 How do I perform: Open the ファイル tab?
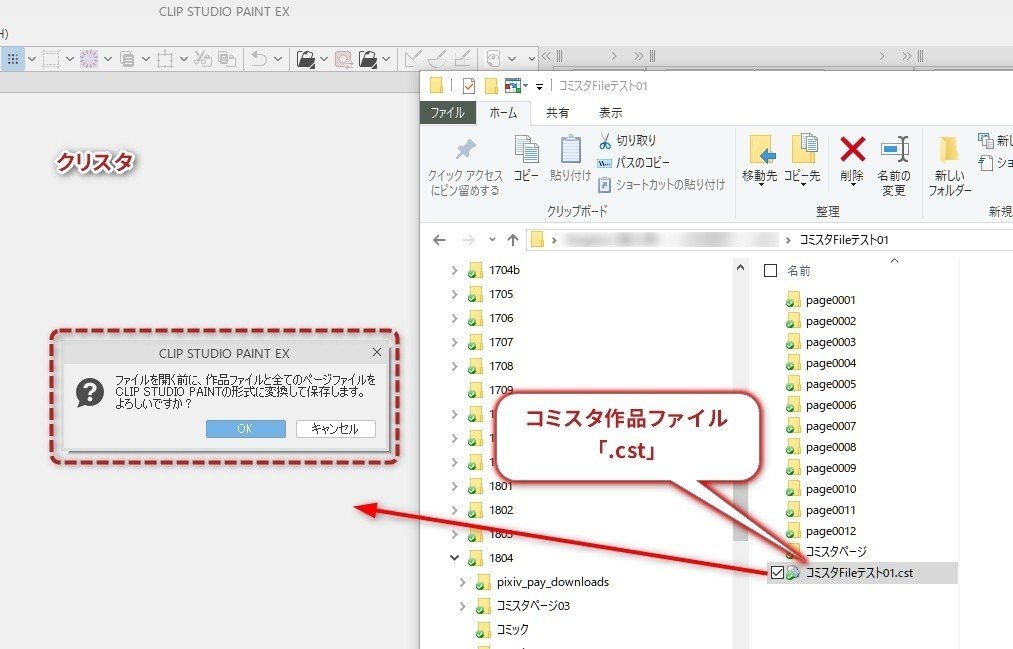coord(448,113)
